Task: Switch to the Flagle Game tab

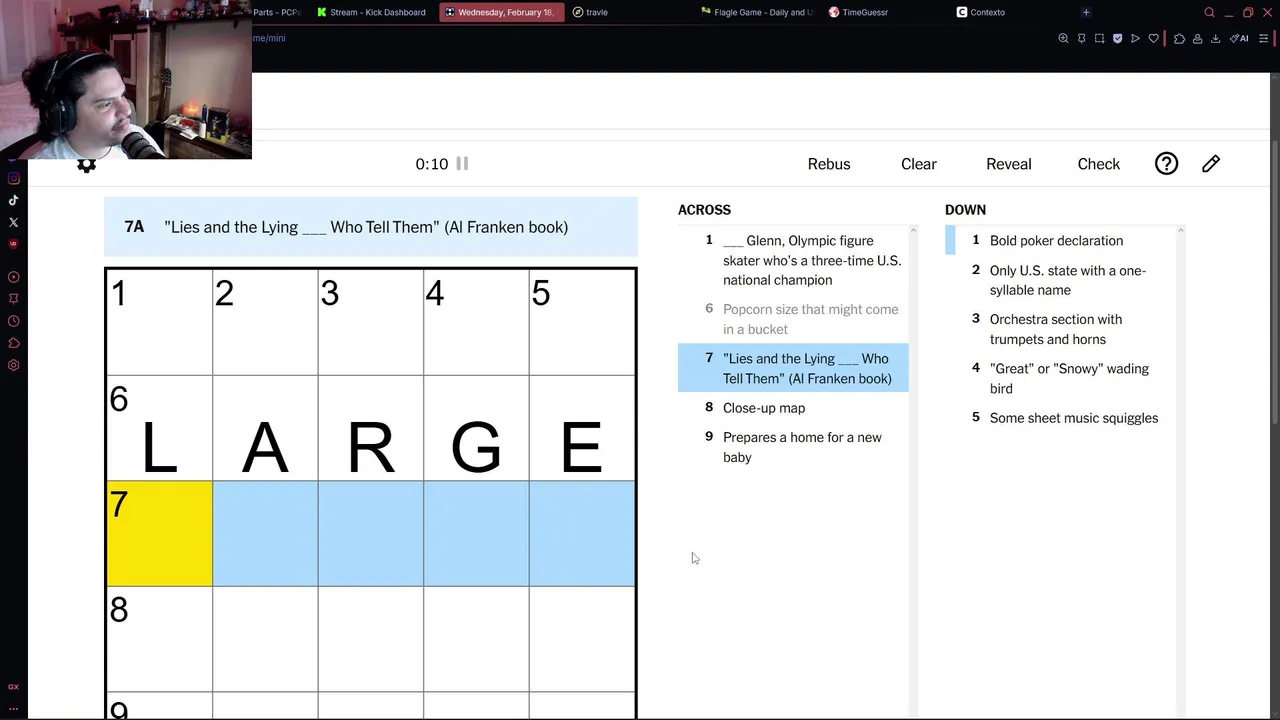Action: (757, 12)
